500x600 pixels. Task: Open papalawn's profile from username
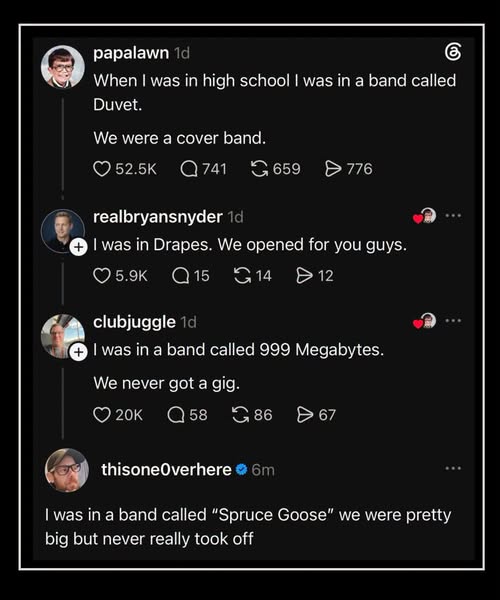[x=131, y=53]
